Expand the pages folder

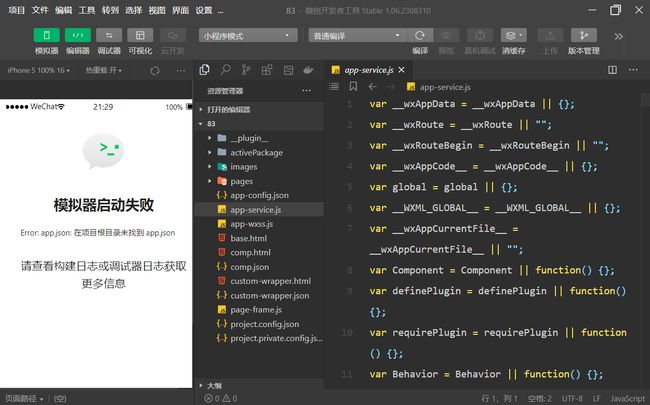point(259,181)
